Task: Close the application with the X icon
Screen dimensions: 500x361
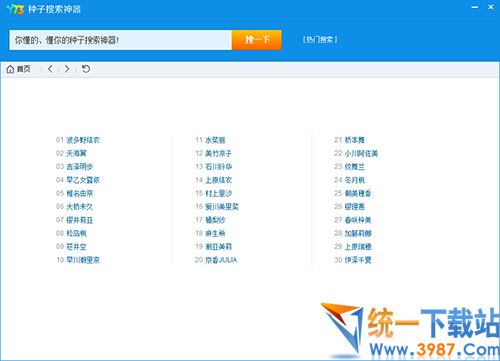Action: [491, 7]
